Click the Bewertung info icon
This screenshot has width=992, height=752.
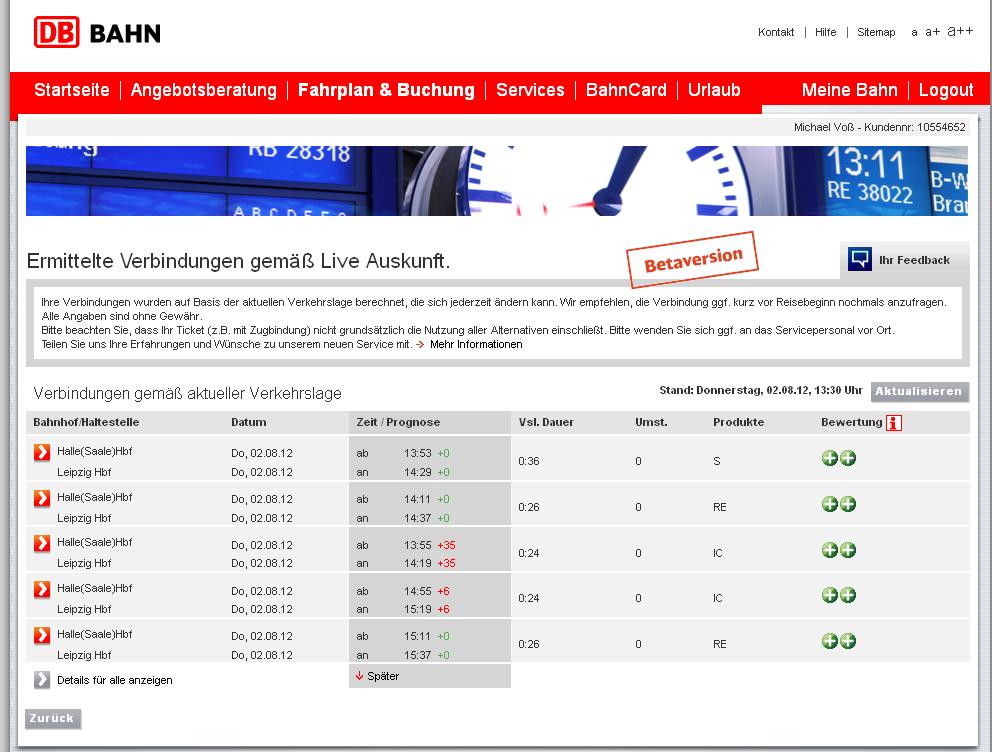pos(893,422)
